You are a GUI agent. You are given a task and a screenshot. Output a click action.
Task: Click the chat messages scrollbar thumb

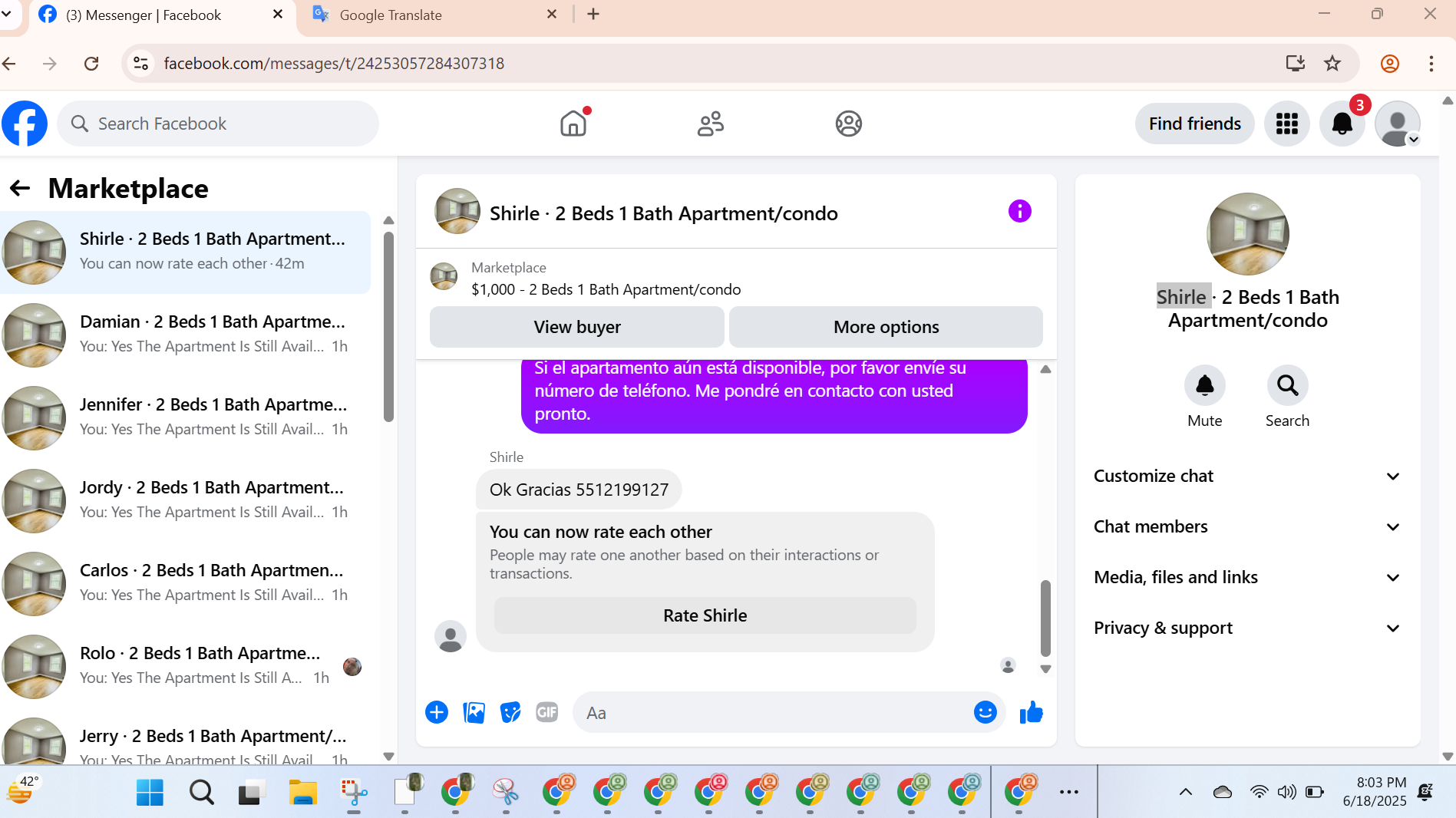tap(1045, 618)
